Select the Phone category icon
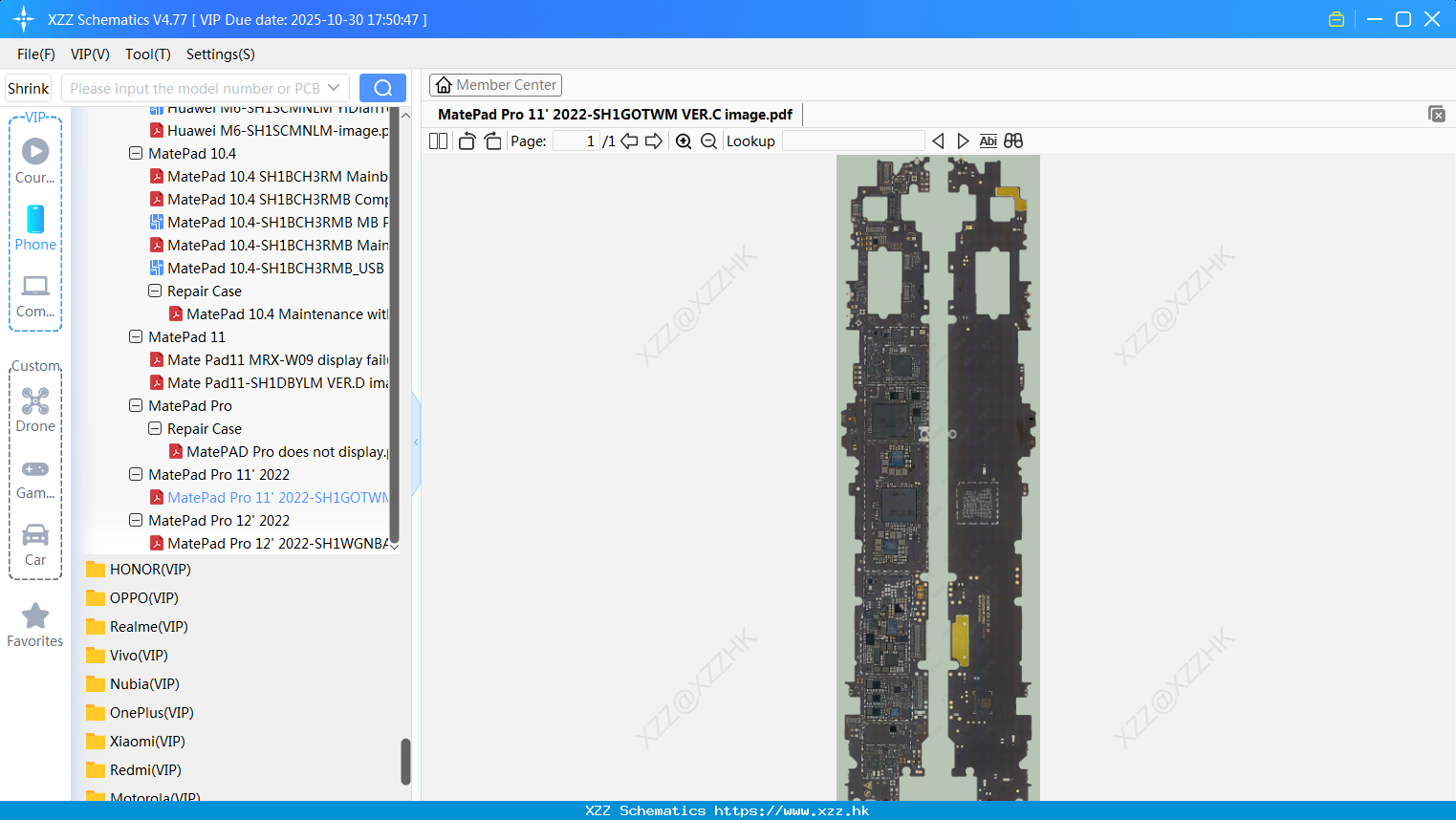1456x820 pixels. click(x=35, y=219)
